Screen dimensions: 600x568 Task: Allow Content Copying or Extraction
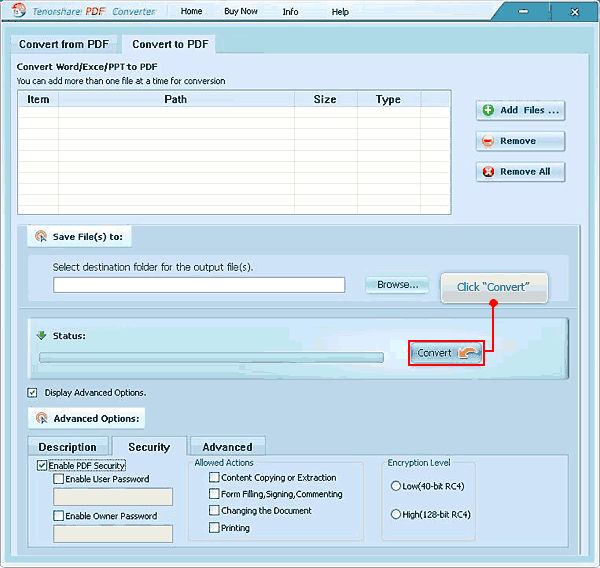(x=214, y=477)
